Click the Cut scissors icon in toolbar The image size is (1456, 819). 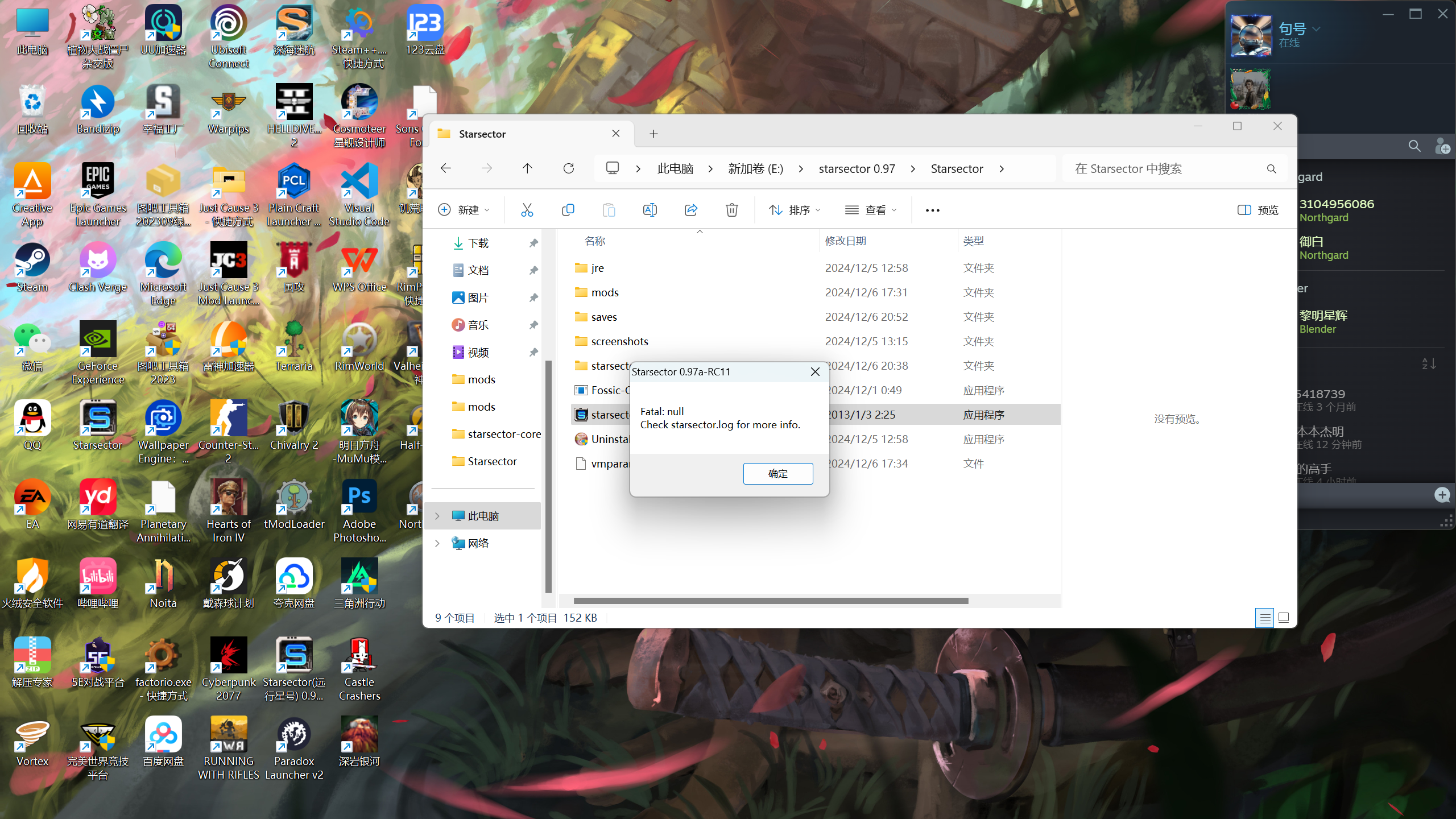527,210
